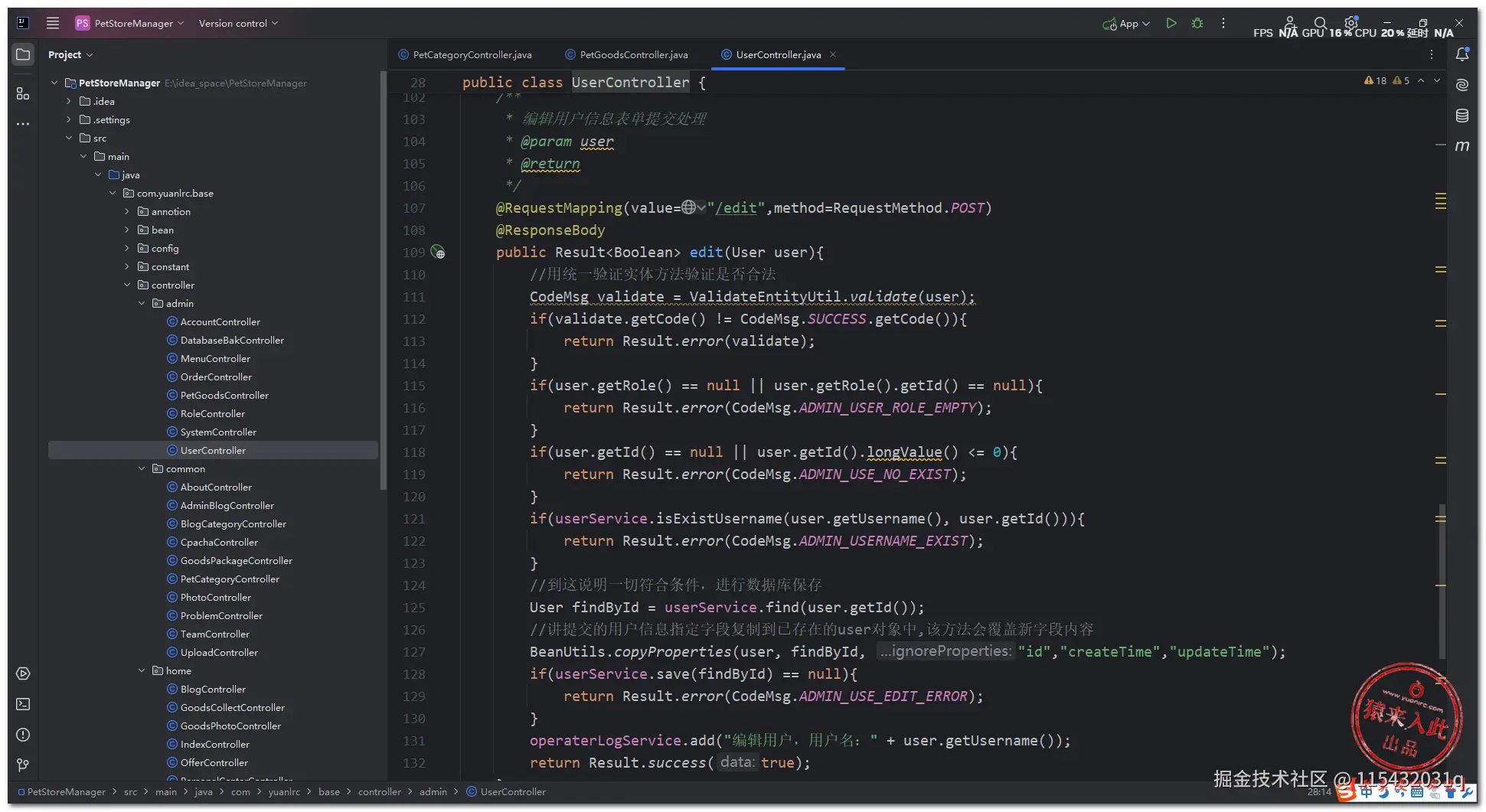This screenshot has height=812, width=1486.
Task: Collapse the common package
Action: pyautogui.click(x=142, y=468)
